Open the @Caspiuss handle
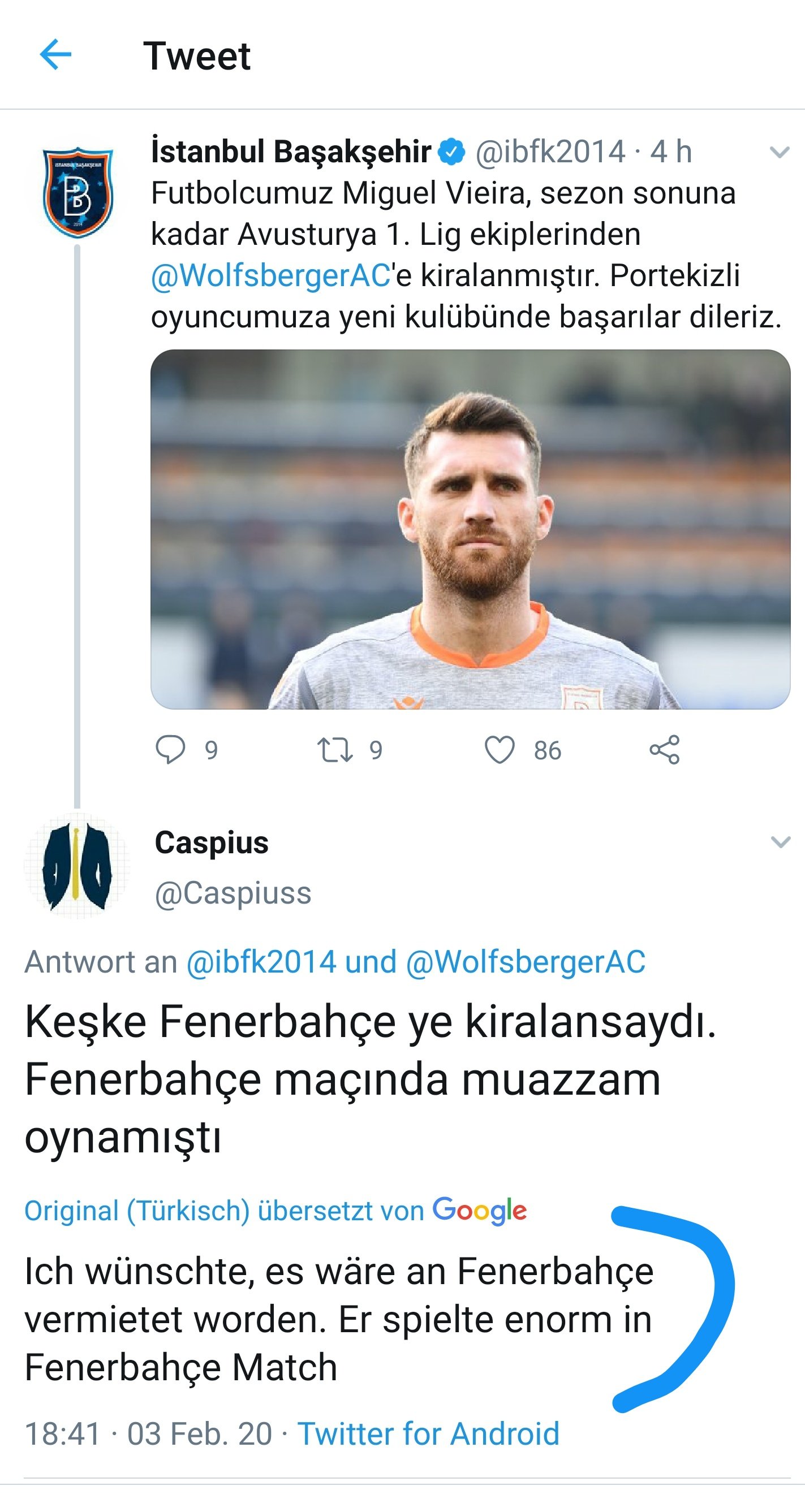The image size is (805, 1512). pyautogui.click(x=233, y=894)
